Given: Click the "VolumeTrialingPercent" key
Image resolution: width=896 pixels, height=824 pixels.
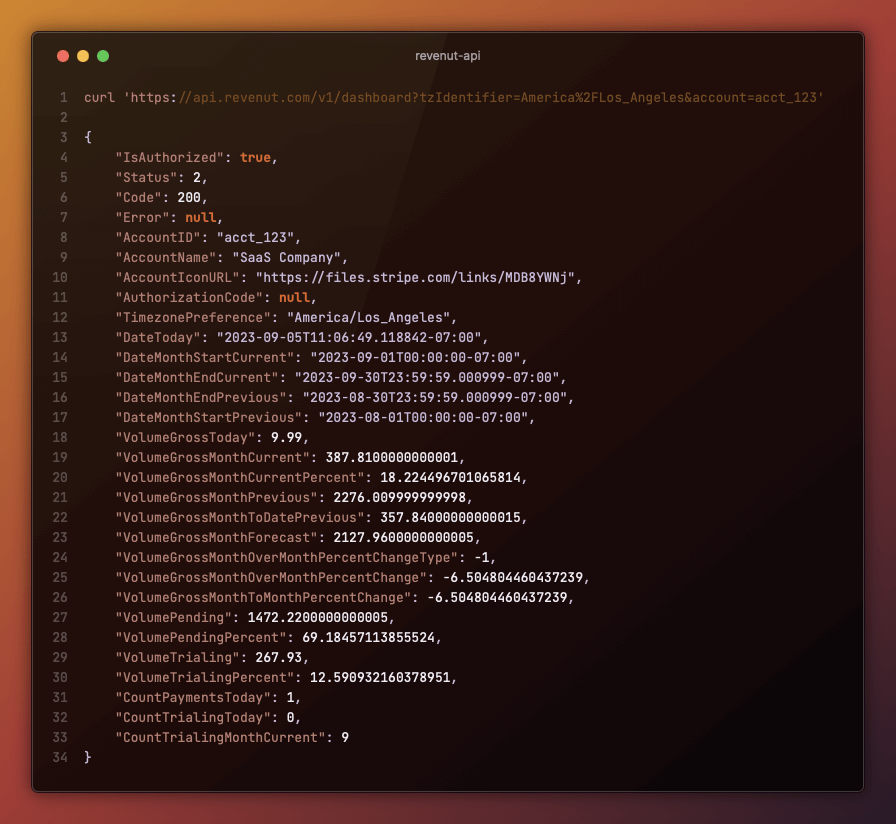Looking at the screenshot, I should [x=205, y=678].
